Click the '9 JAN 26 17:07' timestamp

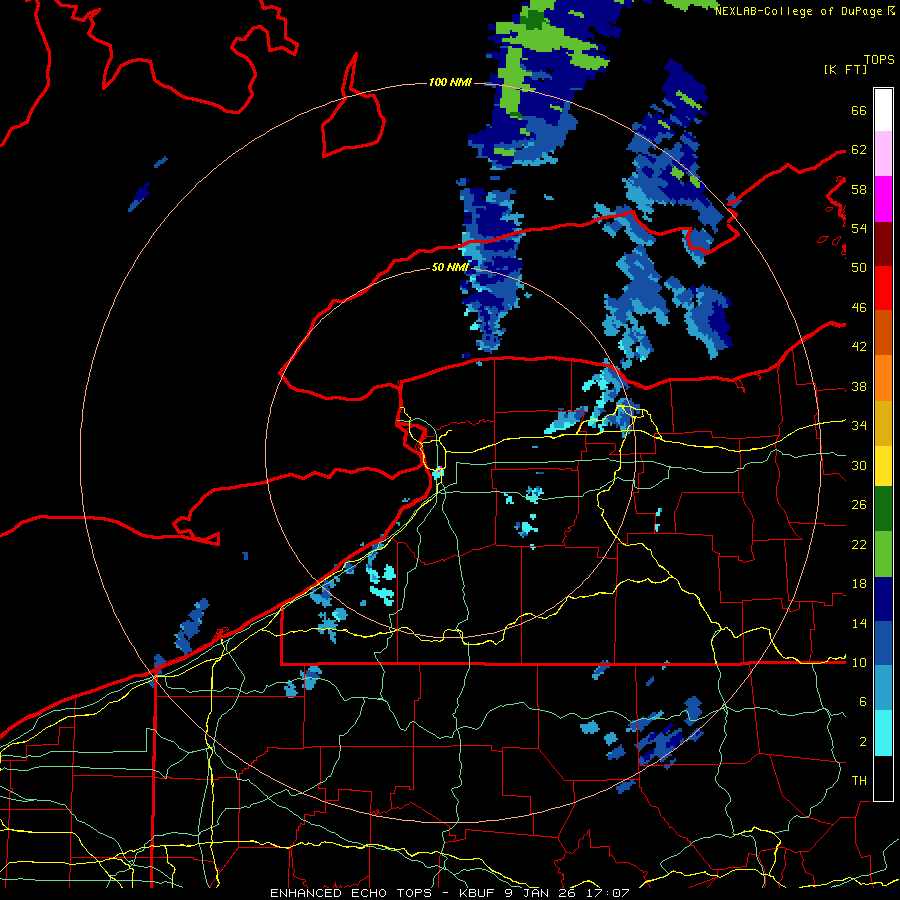568,893
